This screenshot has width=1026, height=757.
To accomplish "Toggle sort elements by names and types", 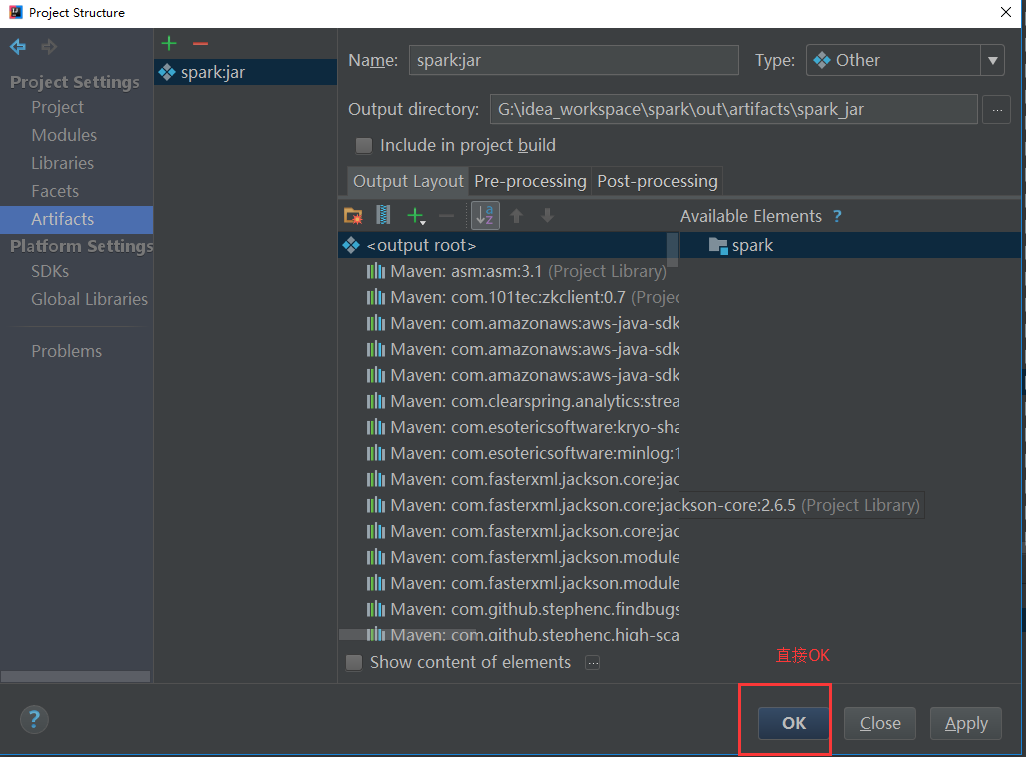I will (485, 215).
